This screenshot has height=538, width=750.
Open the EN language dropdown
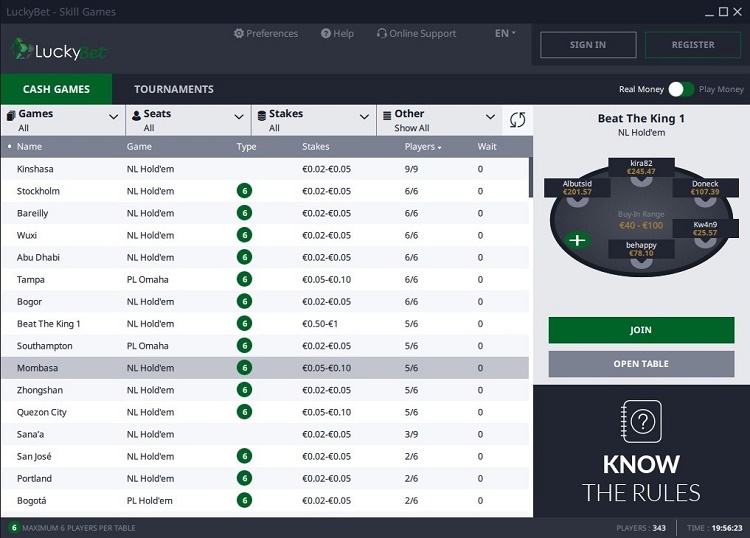point(505,33)
